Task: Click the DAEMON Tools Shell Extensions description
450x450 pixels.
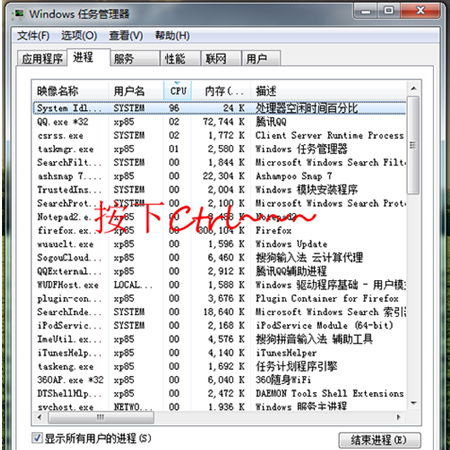Action: pos(330,394)
